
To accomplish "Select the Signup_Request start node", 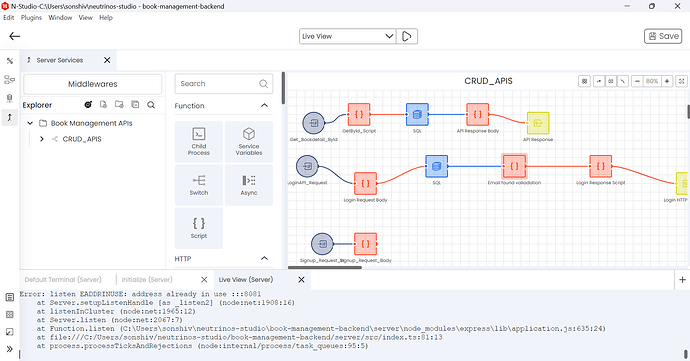I will coord(323,244).
